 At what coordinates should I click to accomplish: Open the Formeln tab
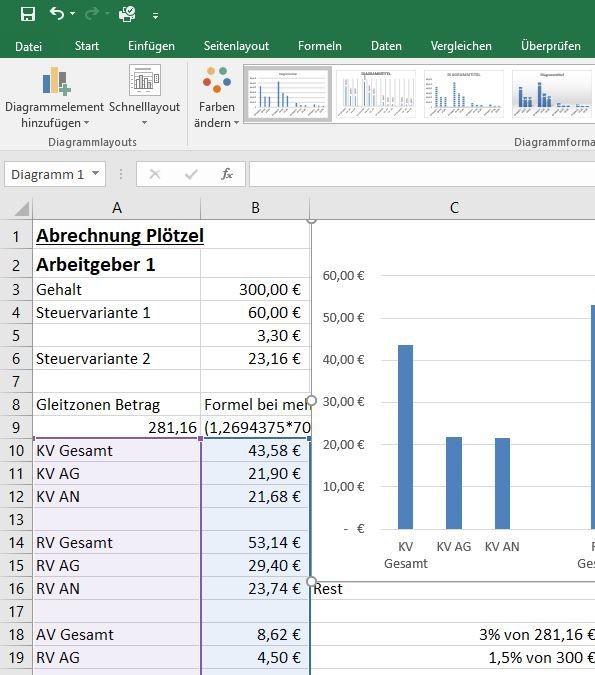[319, 46]
